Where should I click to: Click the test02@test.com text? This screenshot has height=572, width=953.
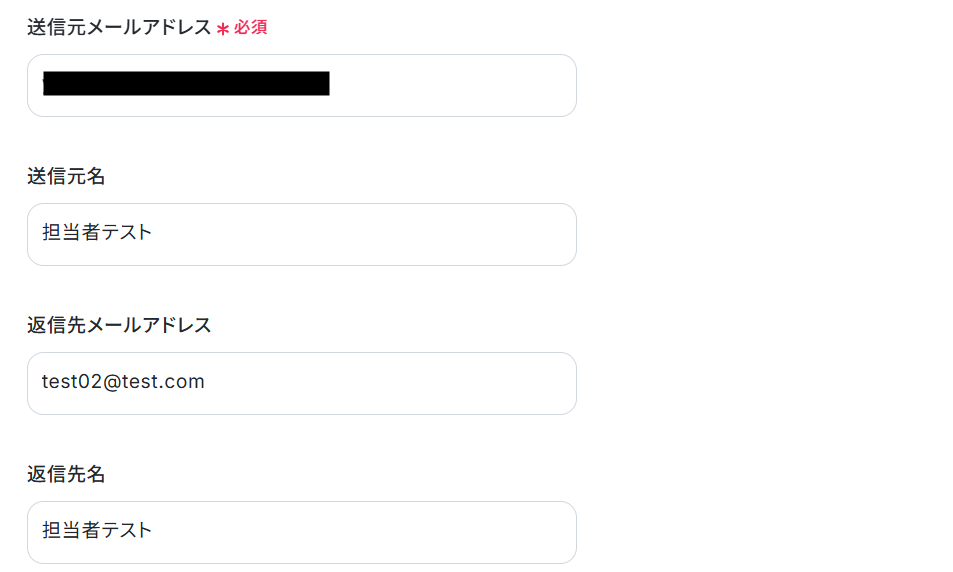point(123,382)
